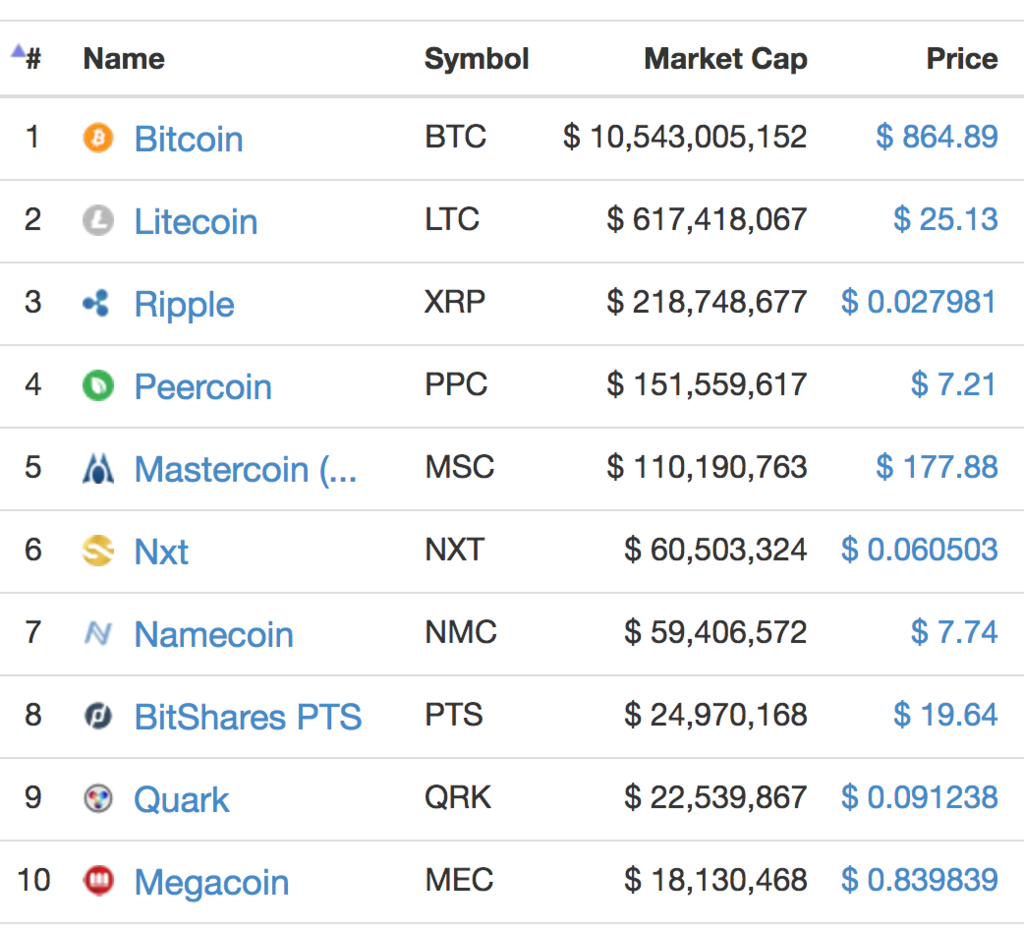Select market cap $ 617,418,067

pyautogui.click(x=707, y=220)
